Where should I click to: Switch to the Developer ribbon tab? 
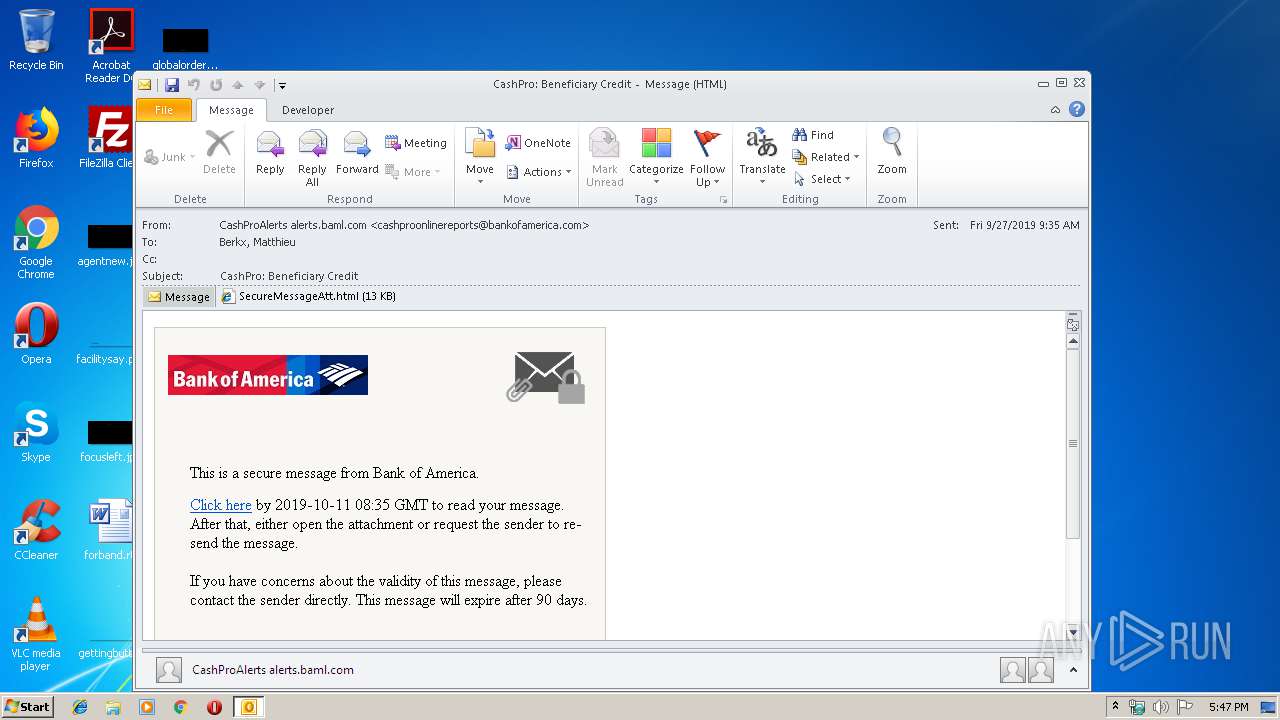pyautogui.click(x=308, y=110)
